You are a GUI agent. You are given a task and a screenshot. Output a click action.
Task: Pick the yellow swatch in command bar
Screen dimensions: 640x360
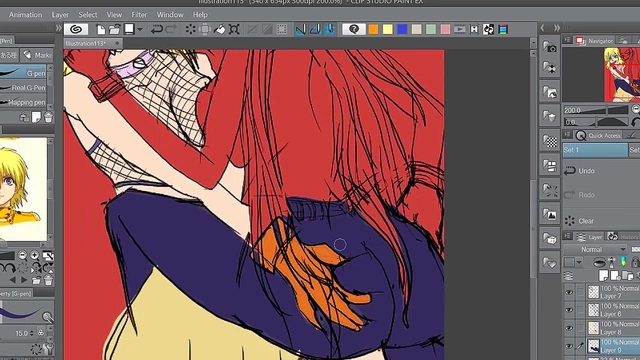point(387,29)
